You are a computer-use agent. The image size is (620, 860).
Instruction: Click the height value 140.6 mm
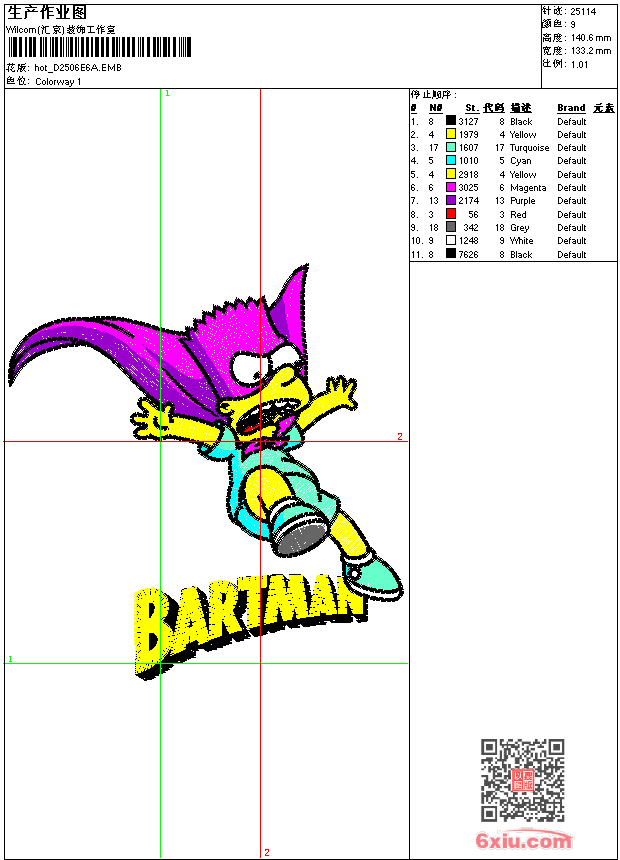click(x=591, y=38)
